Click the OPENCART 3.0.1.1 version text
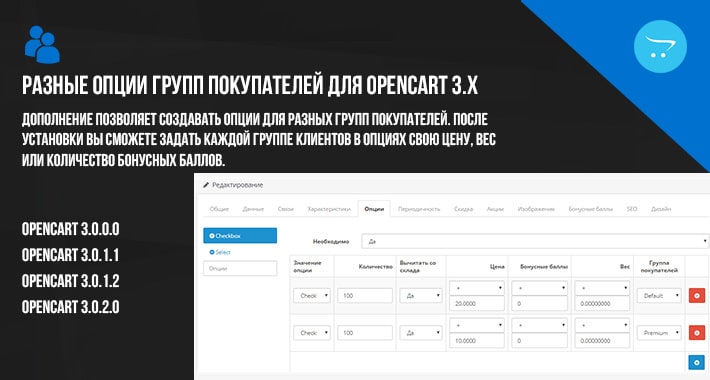 (70, 255)
